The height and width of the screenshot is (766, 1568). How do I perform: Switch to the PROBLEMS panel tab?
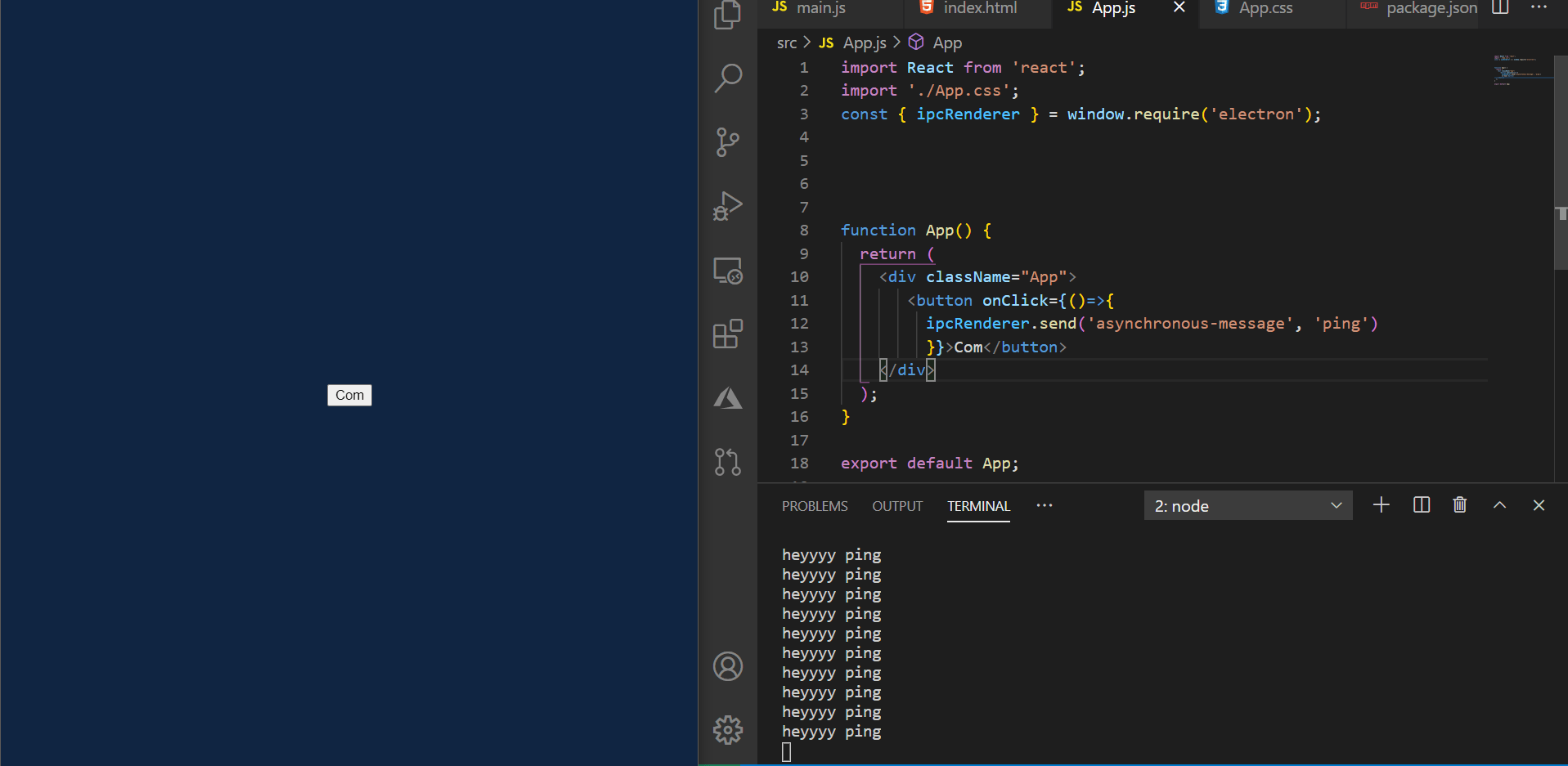point(815,506)
